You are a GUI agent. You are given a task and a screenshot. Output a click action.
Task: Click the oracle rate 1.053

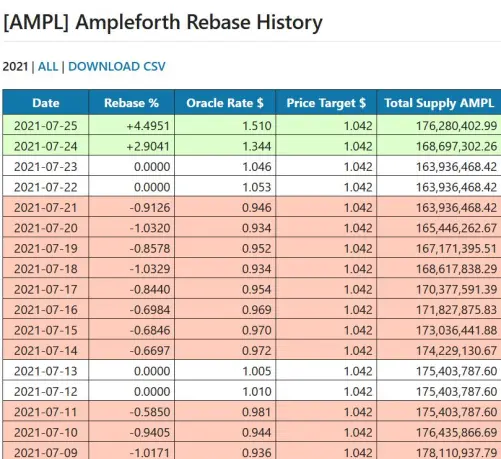257,187
